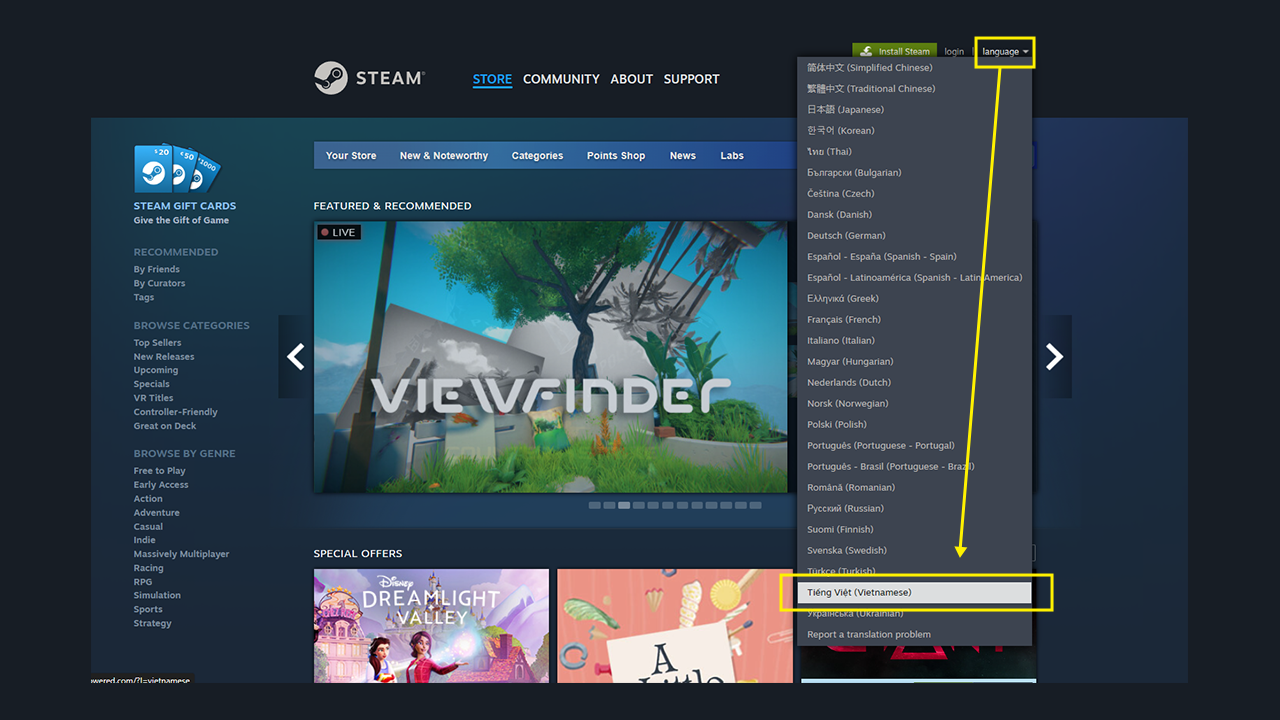Select Hungarian language
Viewport: 1280px width, 720px height.
click(x=915, y=362)
